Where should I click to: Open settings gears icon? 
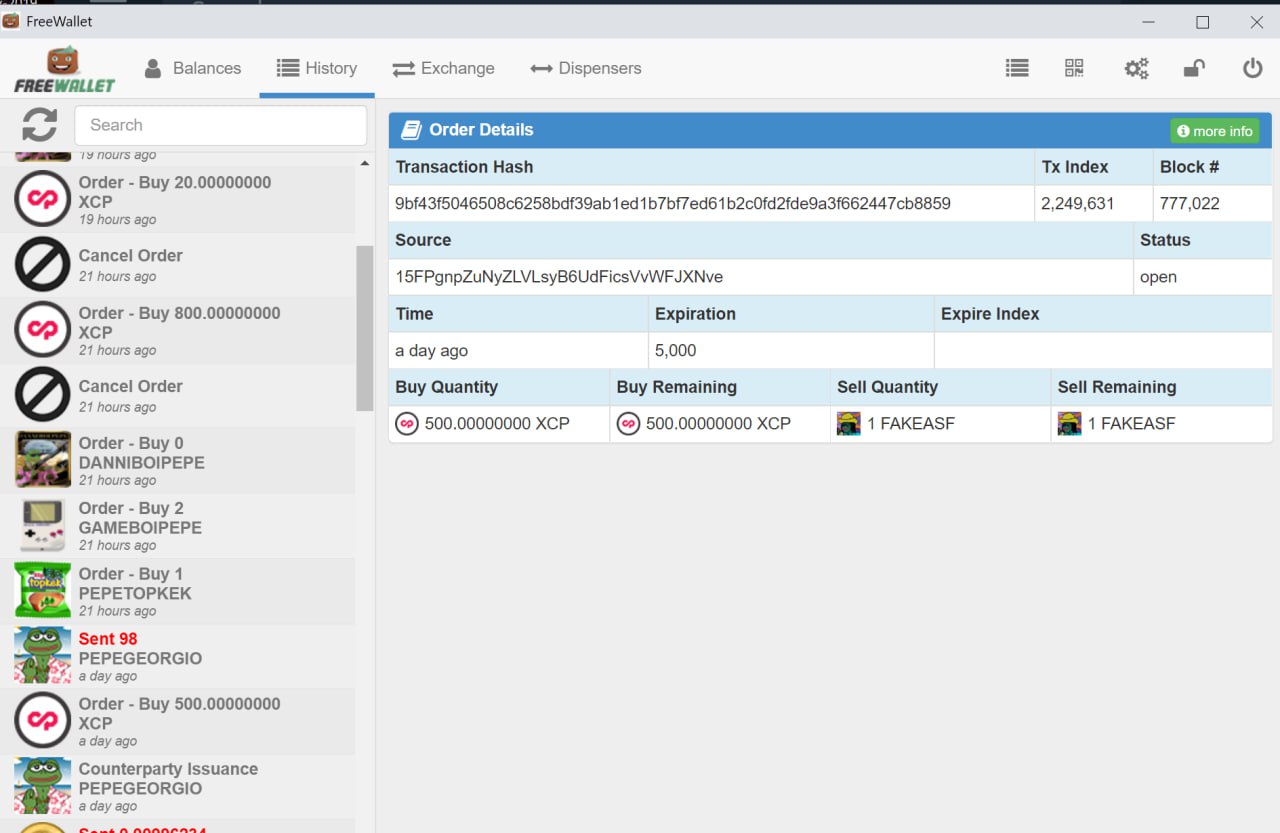[1136, 68]
